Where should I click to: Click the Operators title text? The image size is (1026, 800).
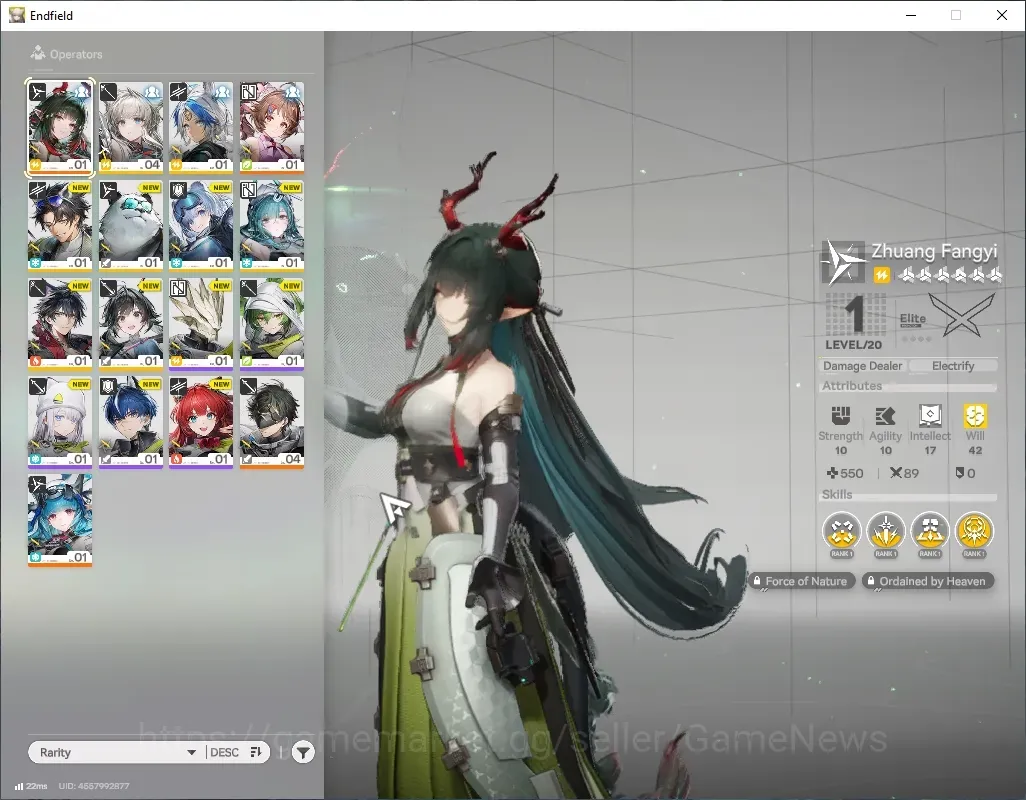76,54
